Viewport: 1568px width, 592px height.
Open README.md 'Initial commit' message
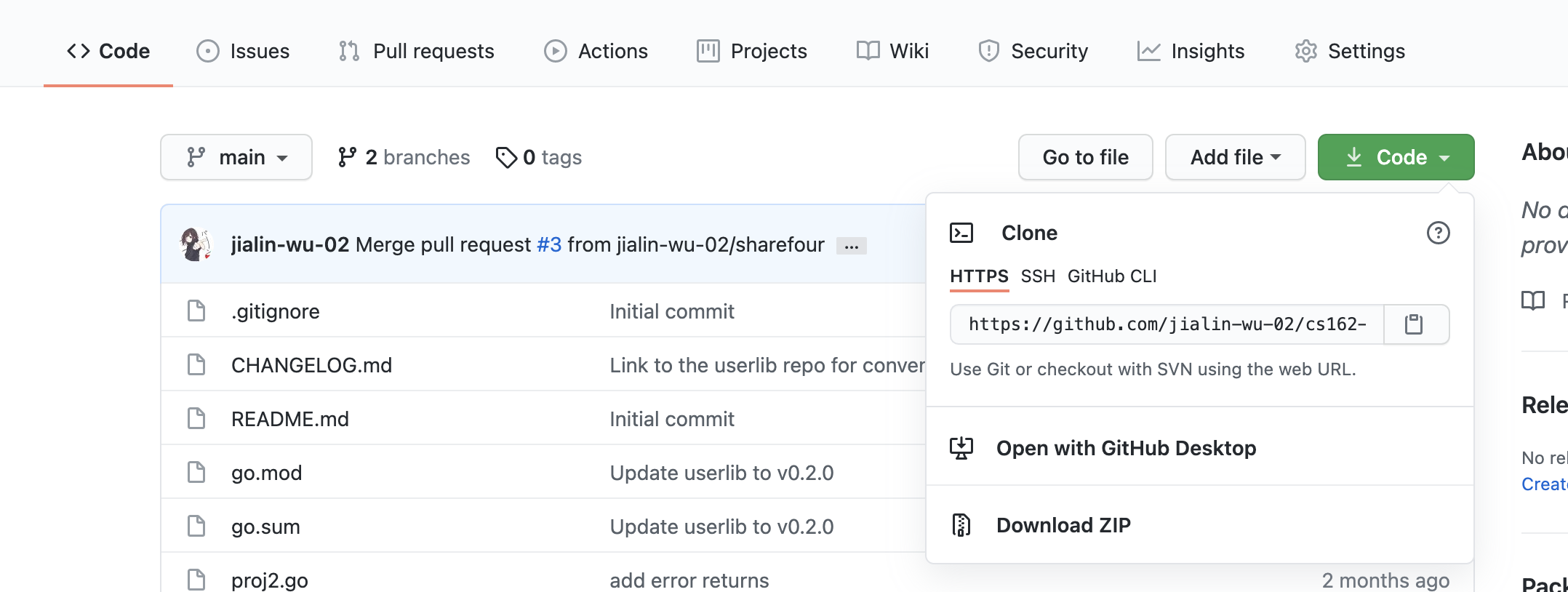point(672,419)
